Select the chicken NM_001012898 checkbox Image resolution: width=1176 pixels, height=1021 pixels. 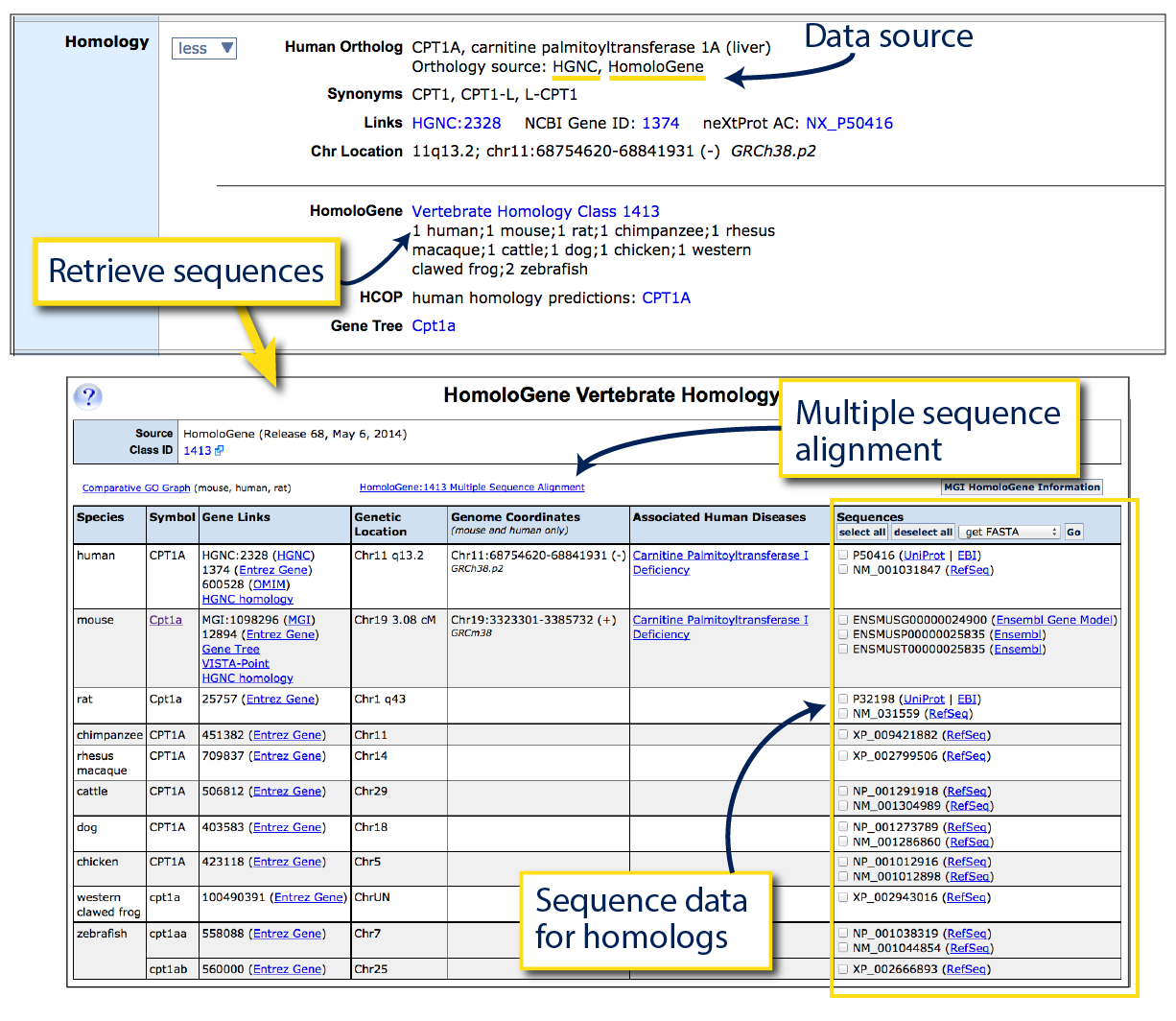[x=843, y=876]
